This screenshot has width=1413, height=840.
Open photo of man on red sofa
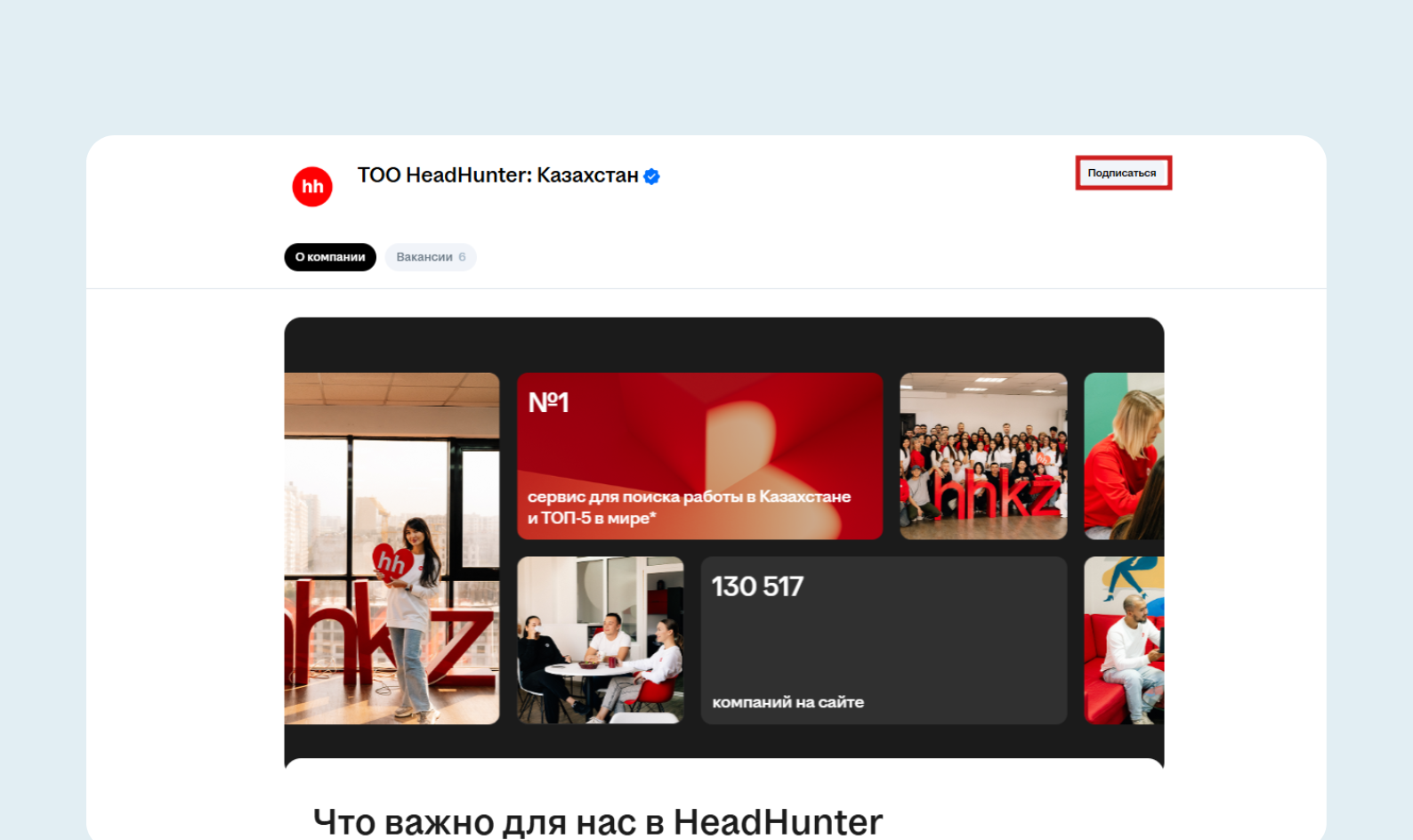(x=1124, y=640)
